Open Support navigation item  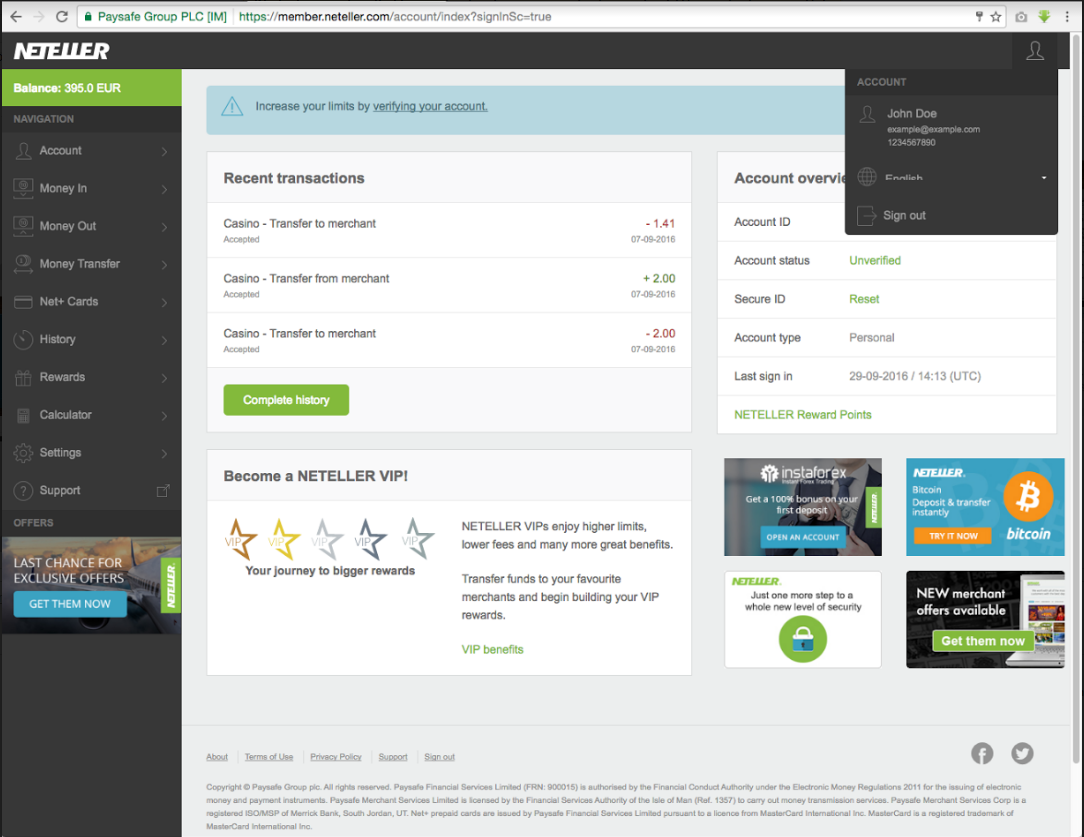click(x=91, y=491)
